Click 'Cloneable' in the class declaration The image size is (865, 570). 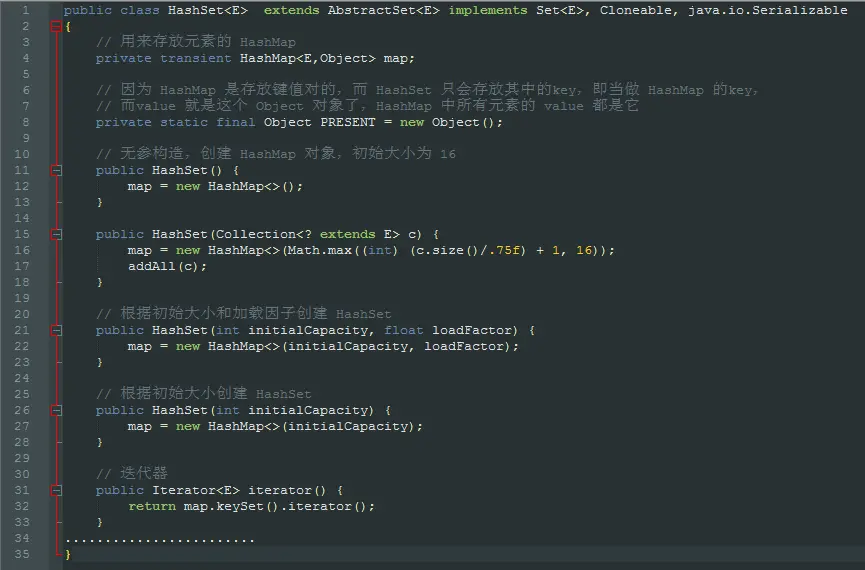(636, 10)
